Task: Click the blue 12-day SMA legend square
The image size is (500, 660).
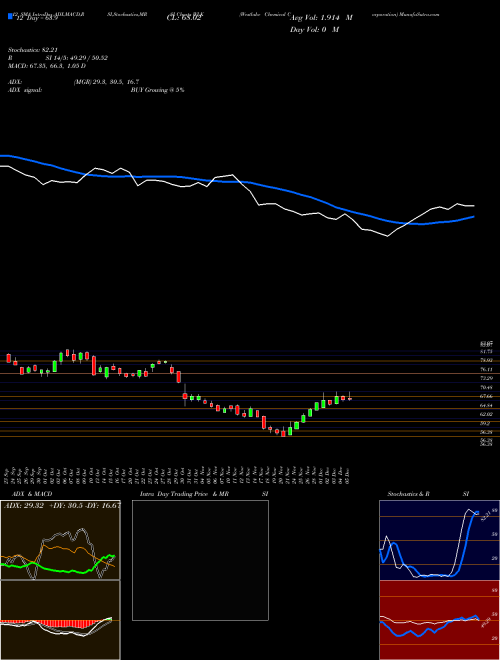Action: (10, 16)
